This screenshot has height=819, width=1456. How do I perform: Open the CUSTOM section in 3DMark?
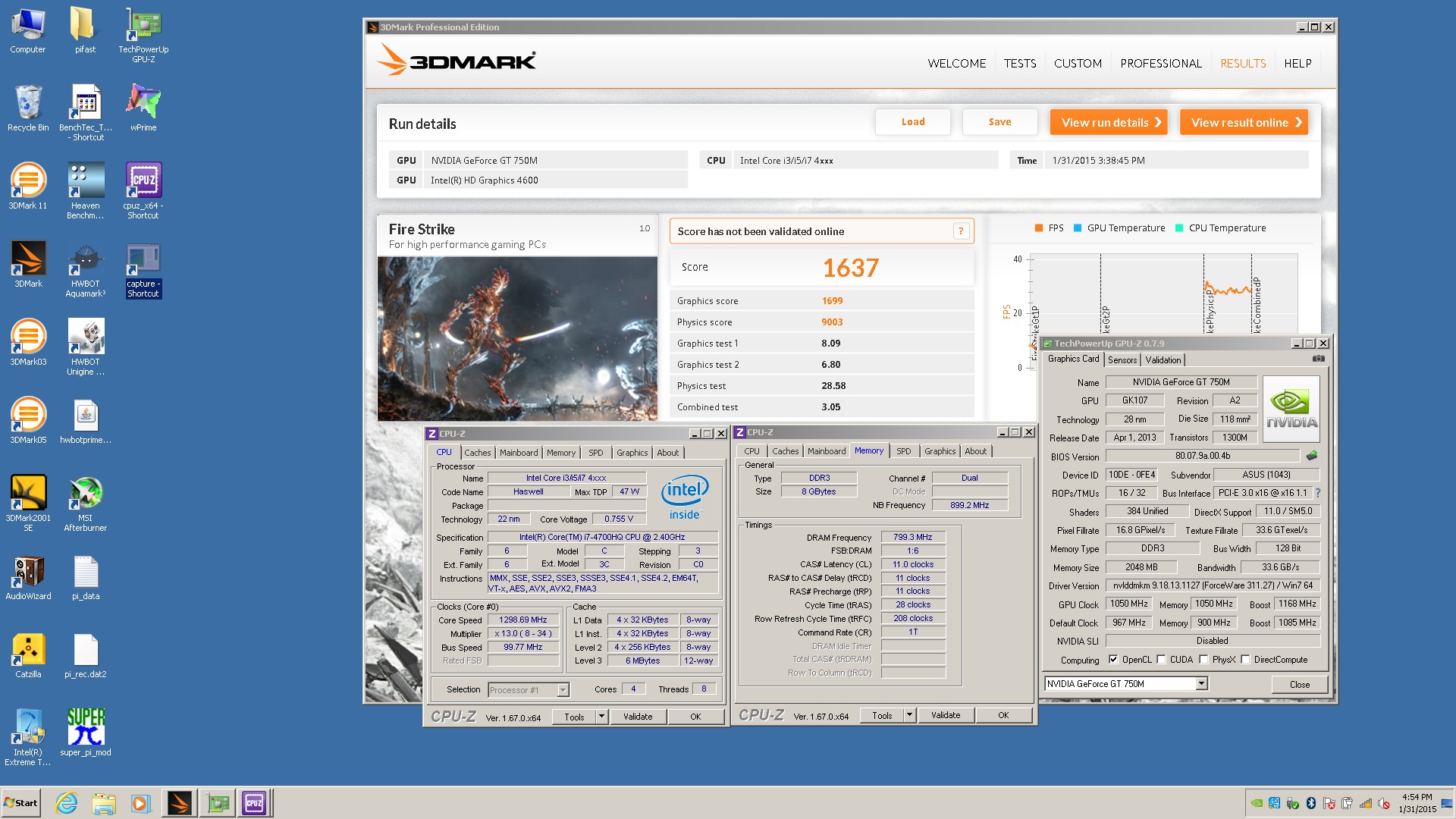1078,64
